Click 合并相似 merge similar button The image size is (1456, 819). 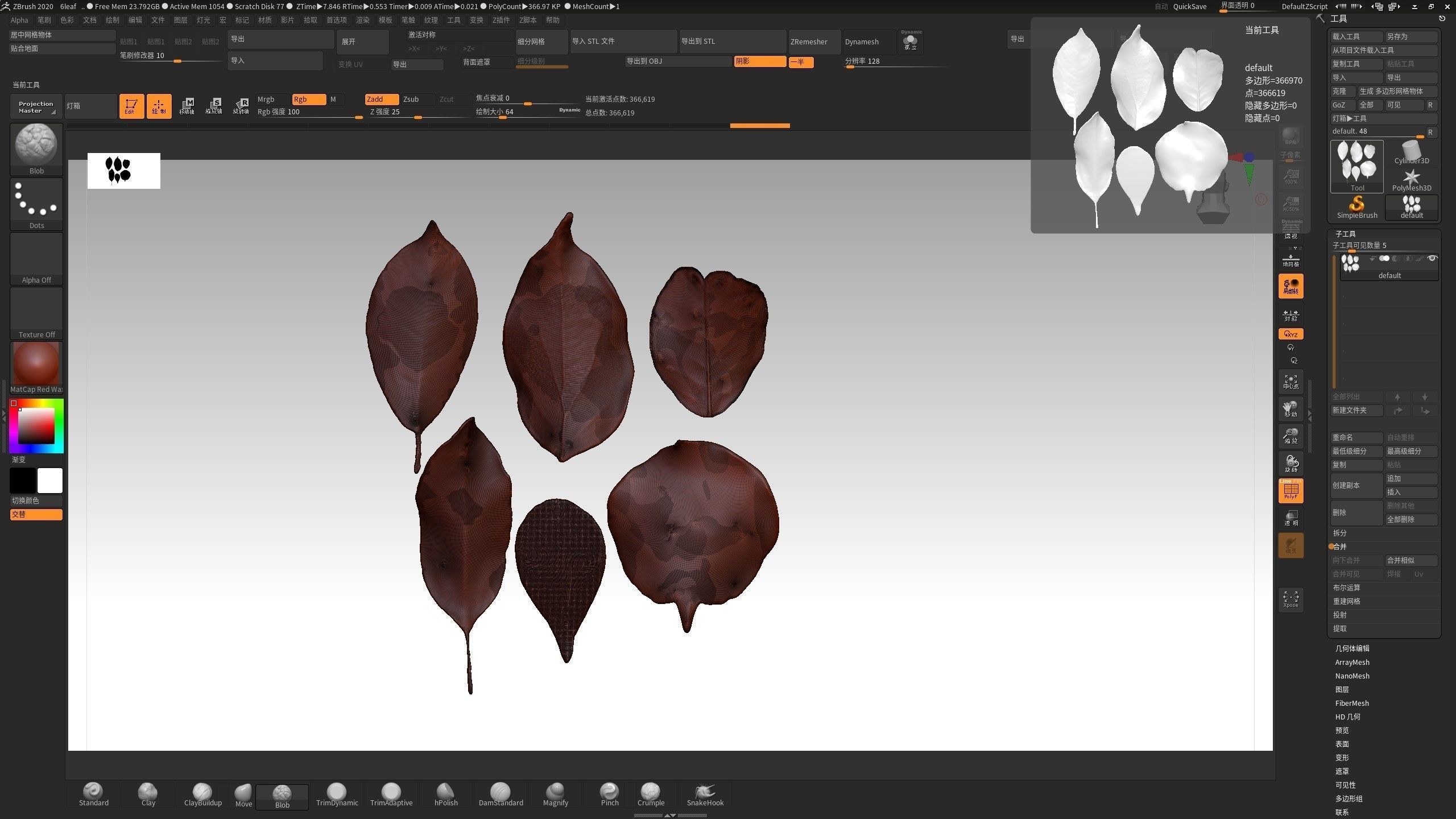coord(1412,560)
